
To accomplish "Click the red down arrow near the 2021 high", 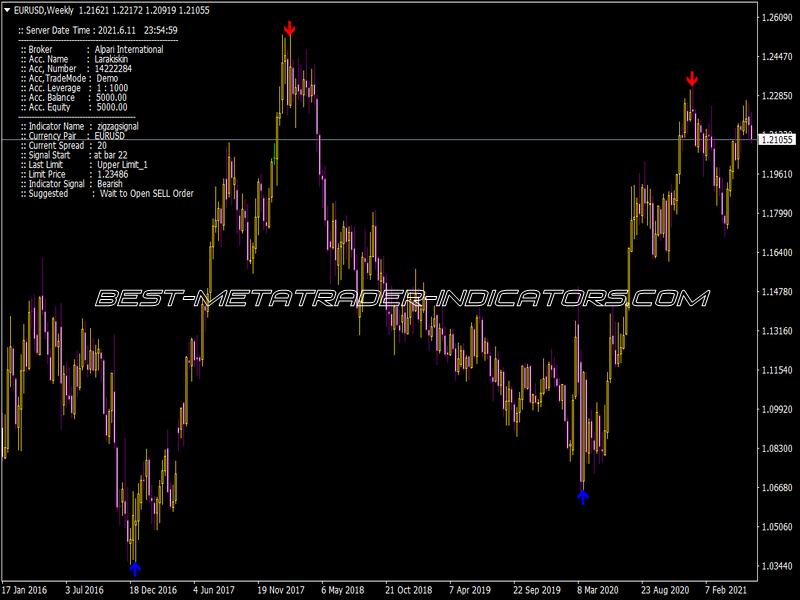I will pos(691,79).
